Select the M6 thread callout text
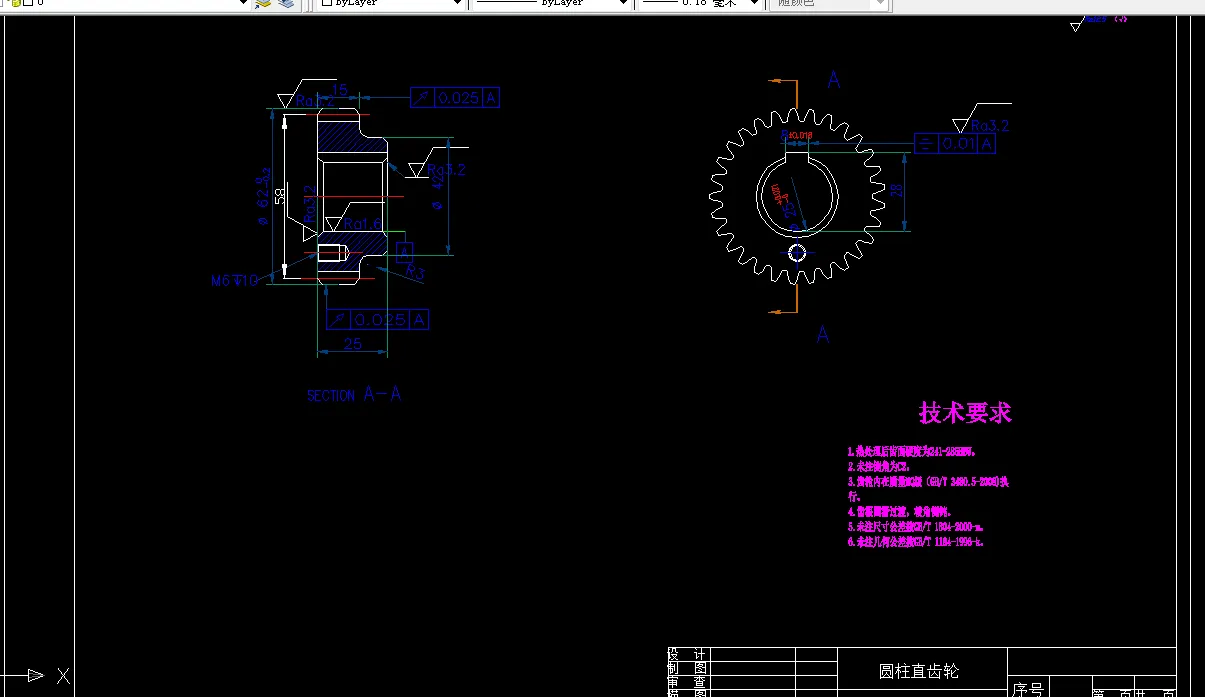The width and height of the screenshot is (1205, 697). coord(235,281)
